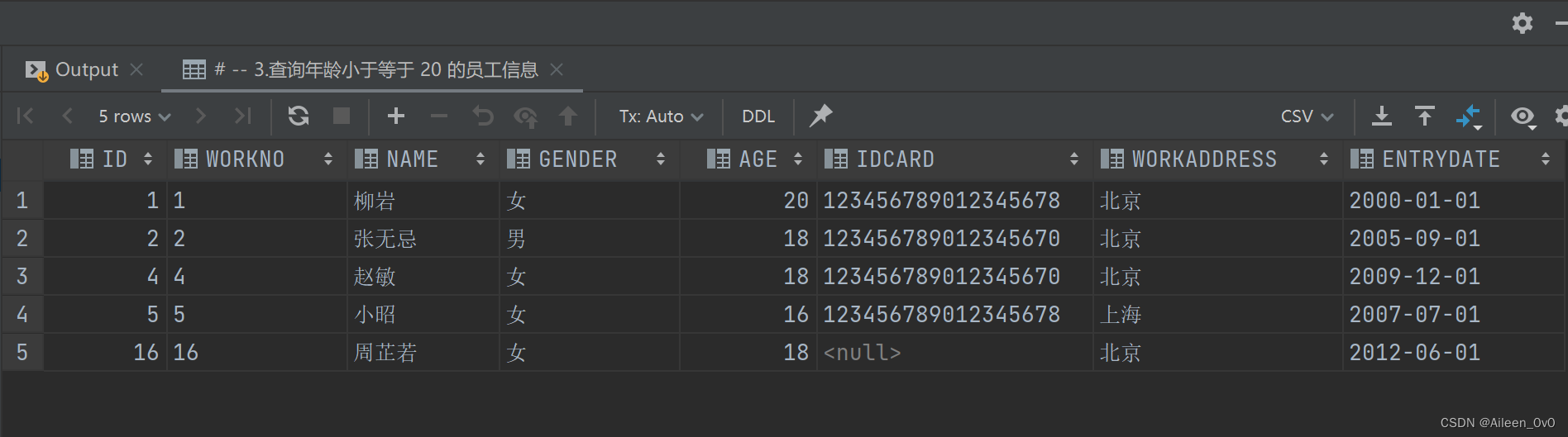Click the Reload Page refresh icon
Image resolution: width=1568 pixels, height=437 pixels.
pyautogui.click(x=299, y=116)
